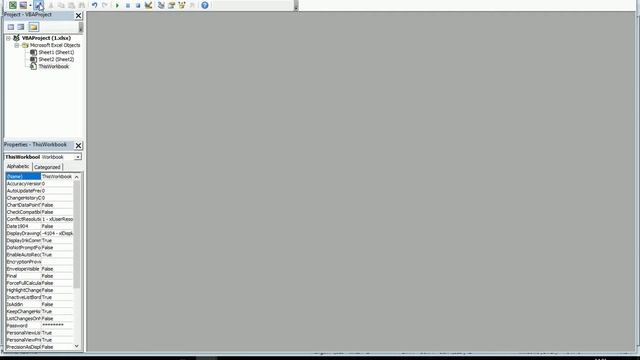640x360 pixels.
Task: Select the PrecisionAsDisplayed property row
Action: coord(40,347)
